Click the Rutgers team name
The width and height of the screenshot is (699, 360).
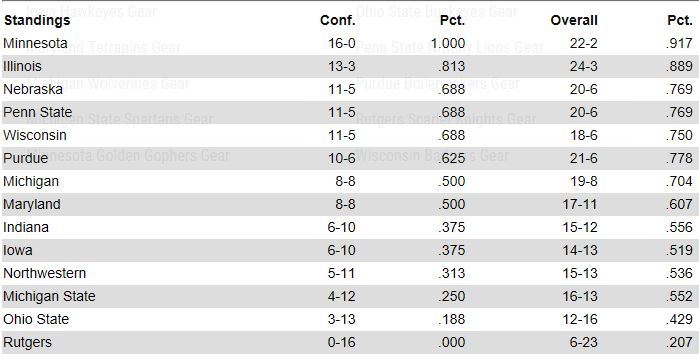click(27, 343)
